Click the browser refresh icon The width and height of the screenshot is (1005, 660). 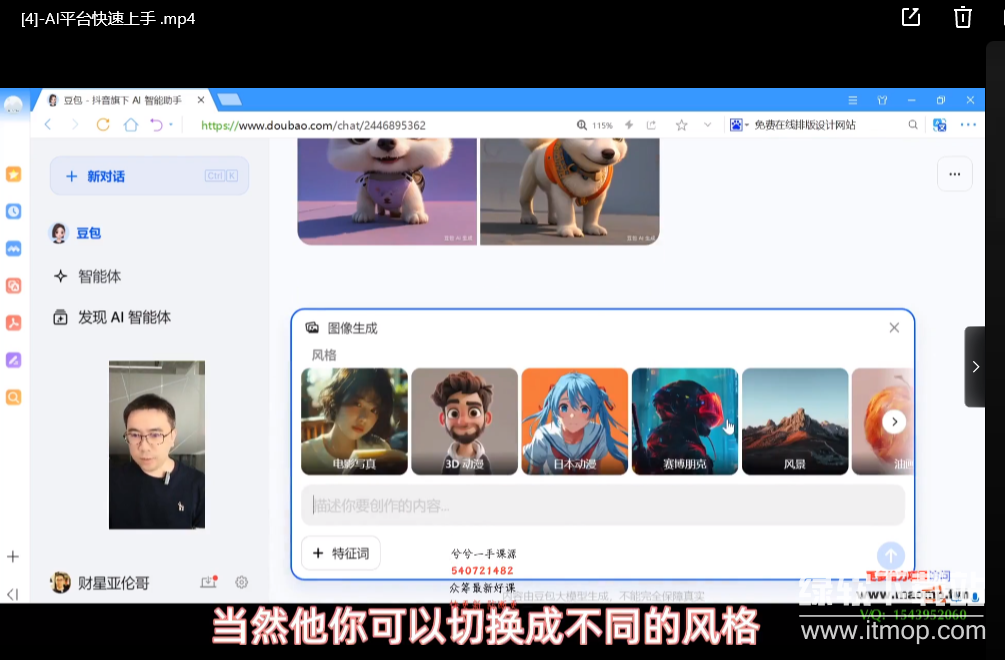point(103,125)
